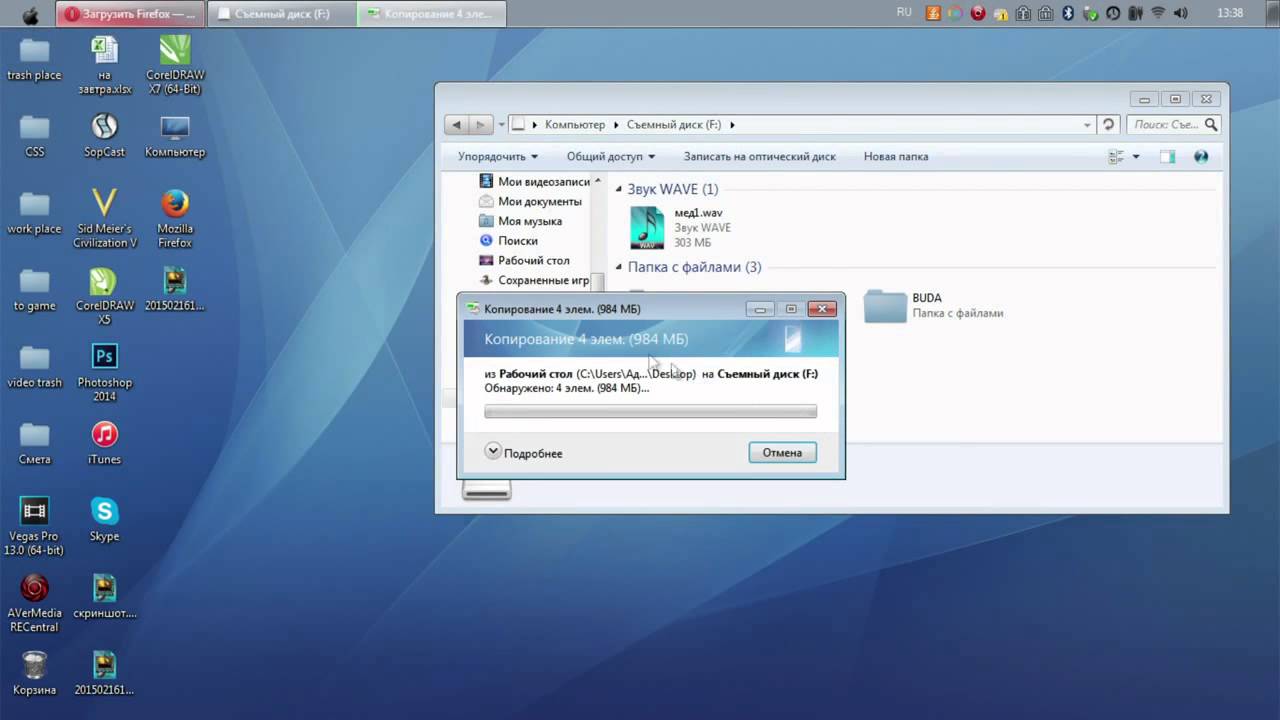The height and width of the screenshot is (720, 1280).
Task: Open the CSS desktop folder
Action: pos(34,136)
